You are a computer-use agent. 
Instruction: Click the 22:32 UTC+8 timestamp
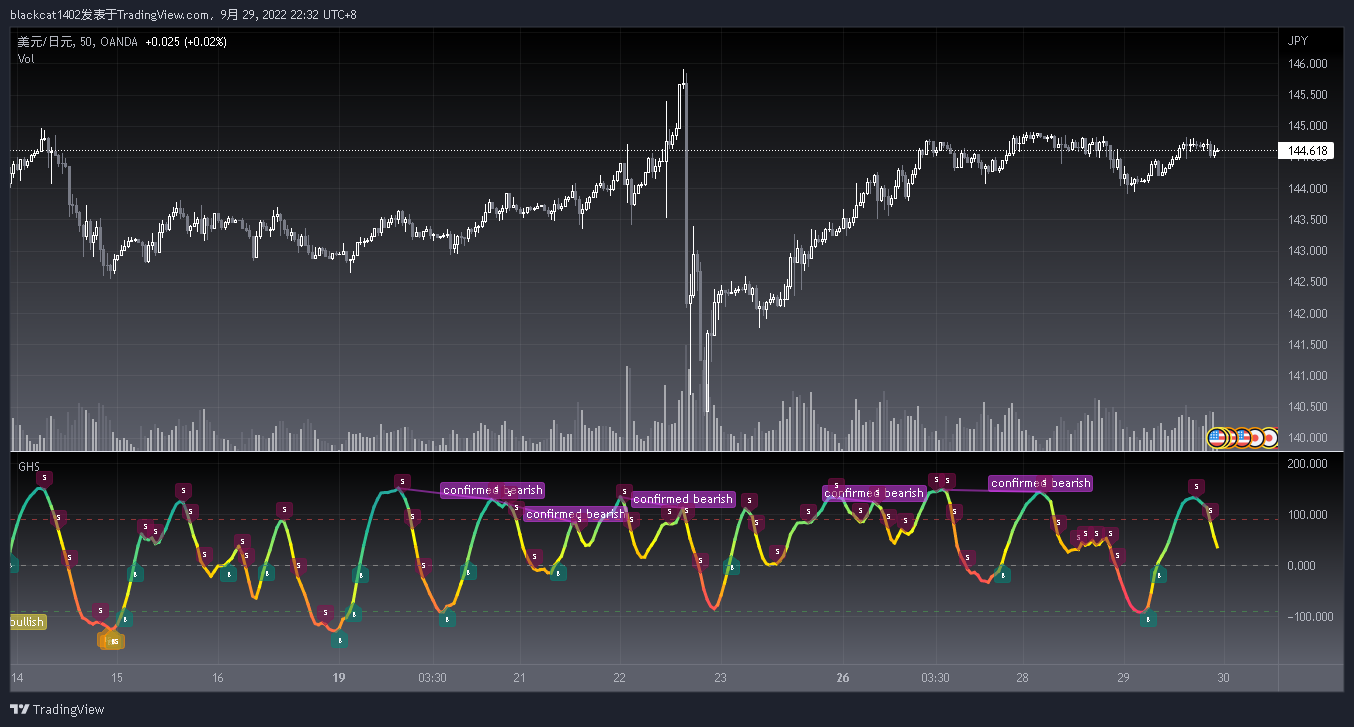click(324, 15)
